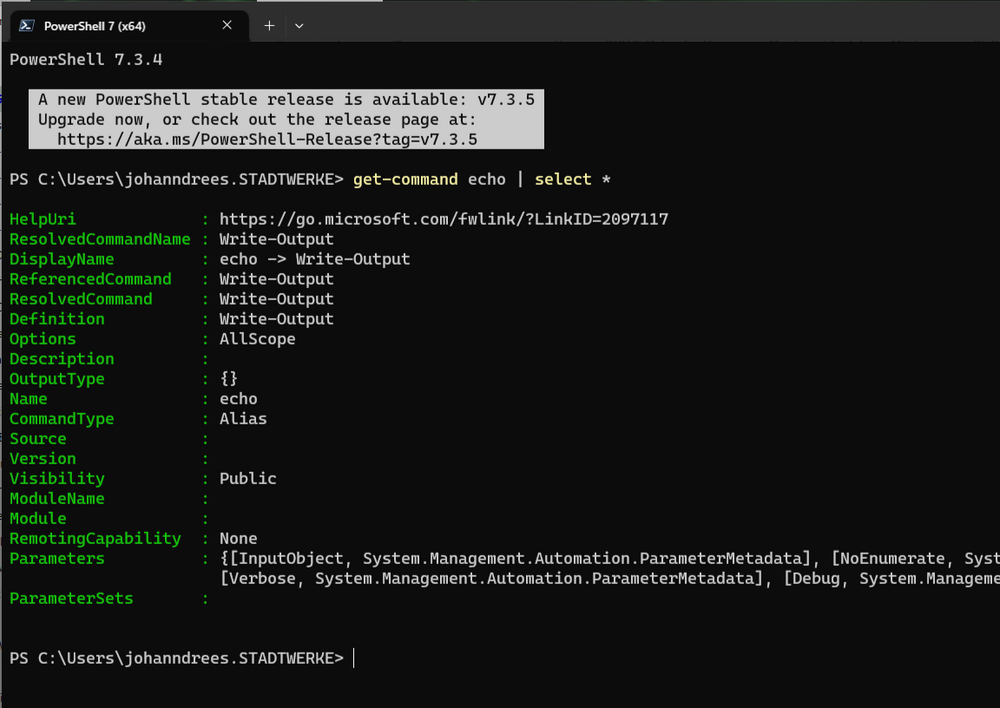Click the select keyword in the command

563,179
